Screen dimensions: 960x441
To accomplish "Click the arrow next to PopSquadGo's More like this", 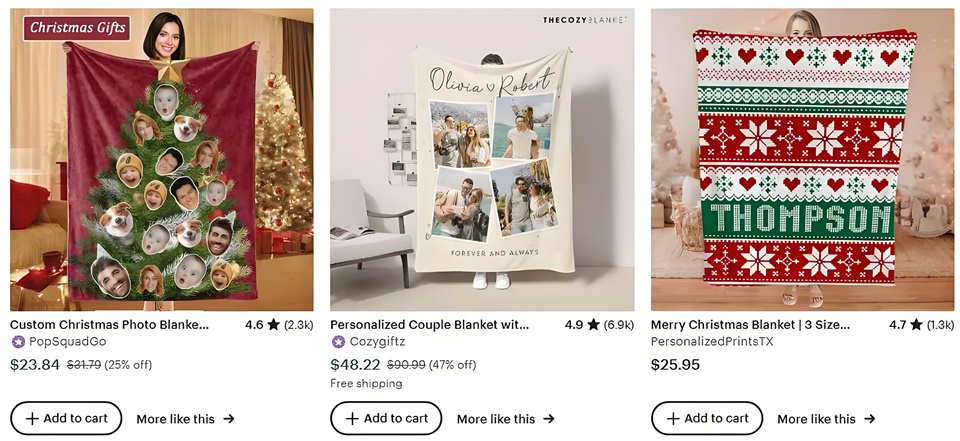I will (x=228, y=419).
